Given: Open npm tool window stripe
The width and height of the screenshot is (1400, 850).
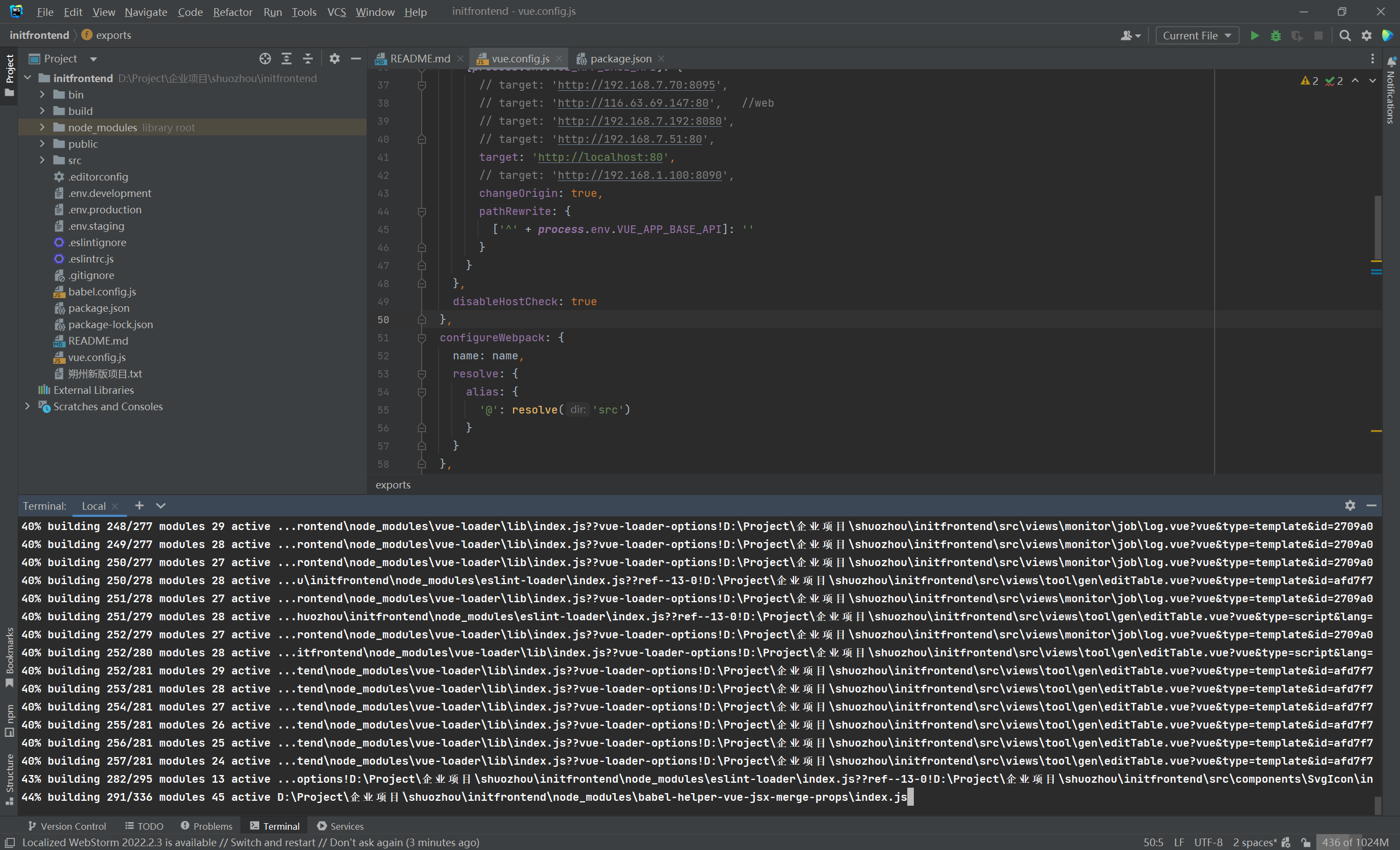Looking at the screenshot, I should (9, 720).
